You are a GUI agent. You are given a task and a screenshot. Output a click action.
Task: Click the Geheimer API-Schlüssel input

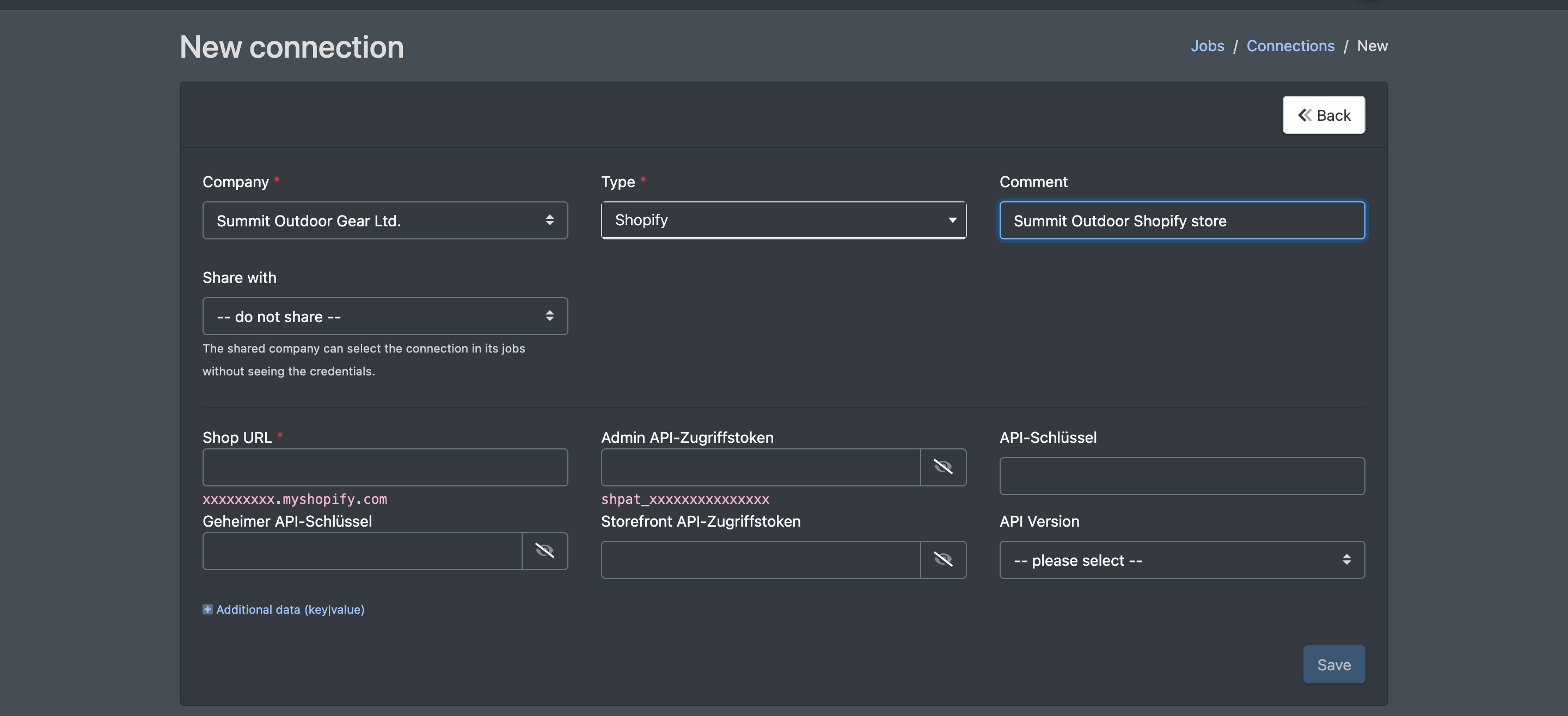[x=362, y=551]
